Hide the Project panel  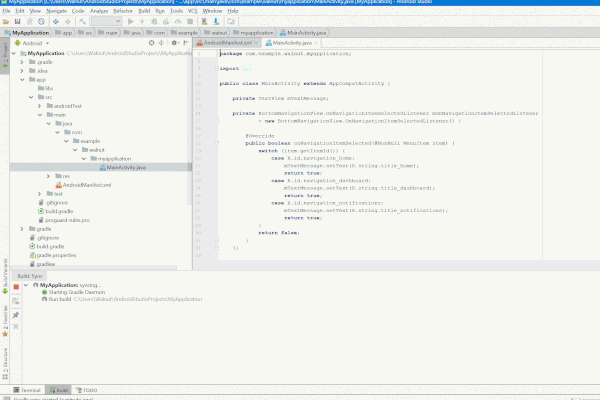click(x=186, y=43)
